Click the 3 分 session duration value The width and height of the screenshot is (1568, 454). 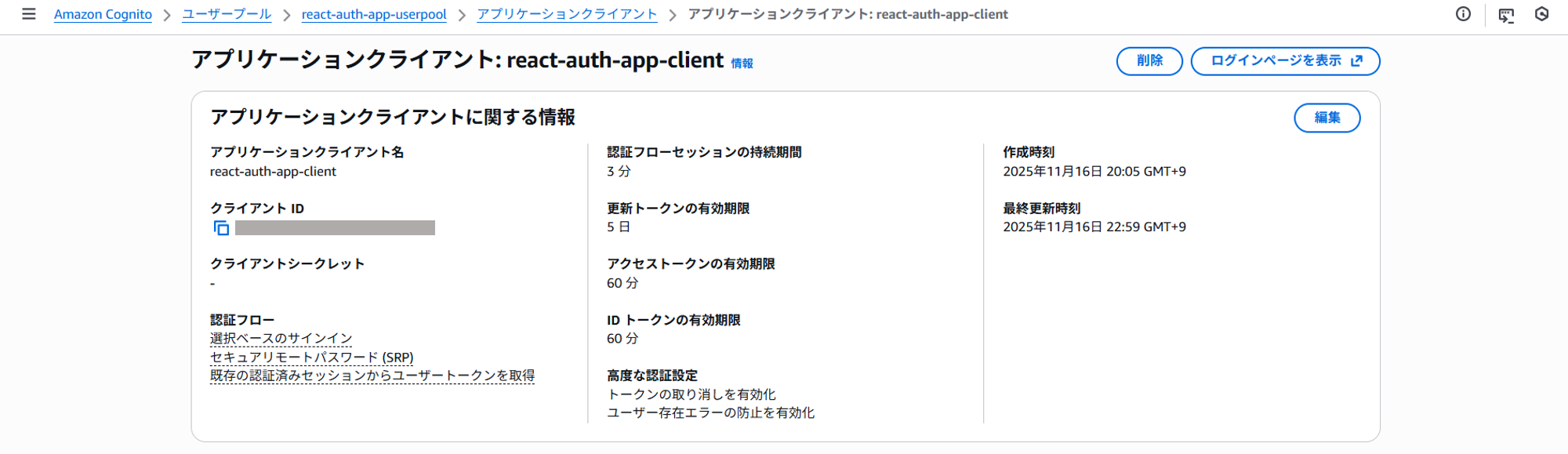619,171
